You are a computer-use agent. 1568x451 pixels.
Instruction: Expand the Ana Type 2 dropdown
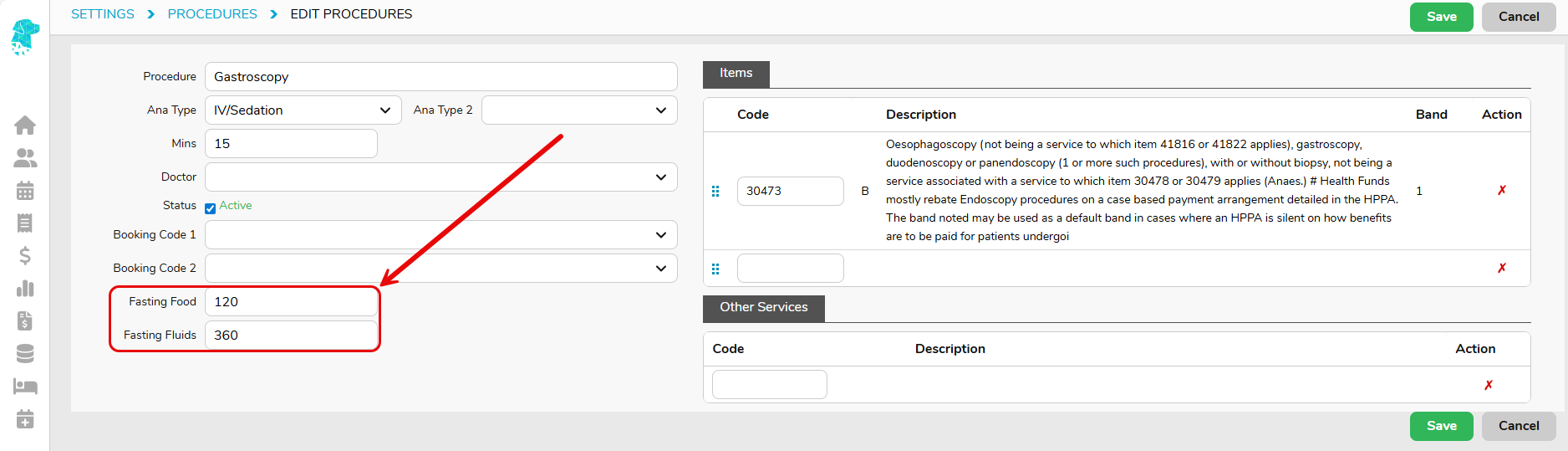click(x=578, y=110)
